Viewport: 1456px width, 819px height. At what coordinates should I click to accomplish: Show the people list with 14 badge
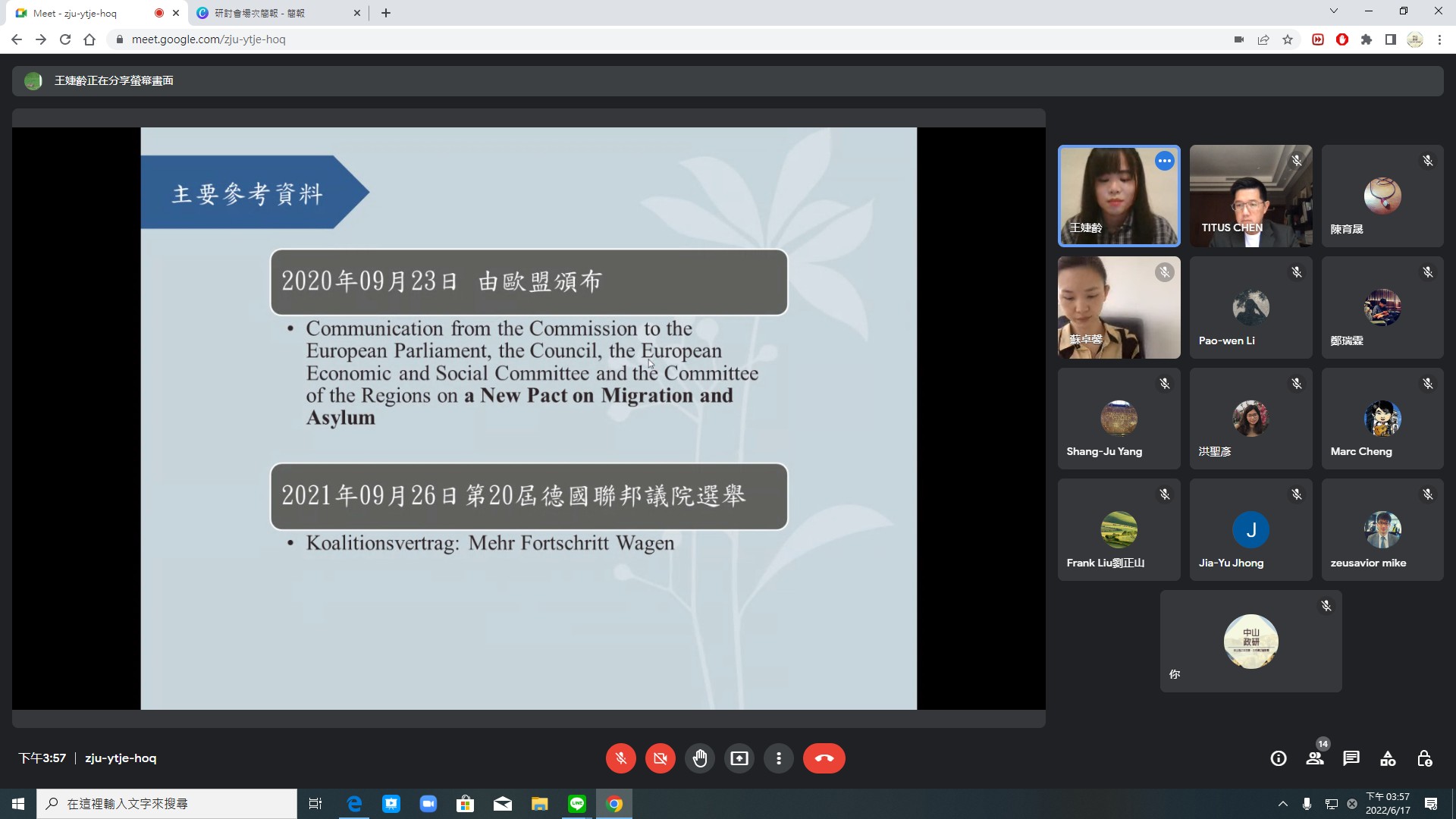coord(1315,758)
